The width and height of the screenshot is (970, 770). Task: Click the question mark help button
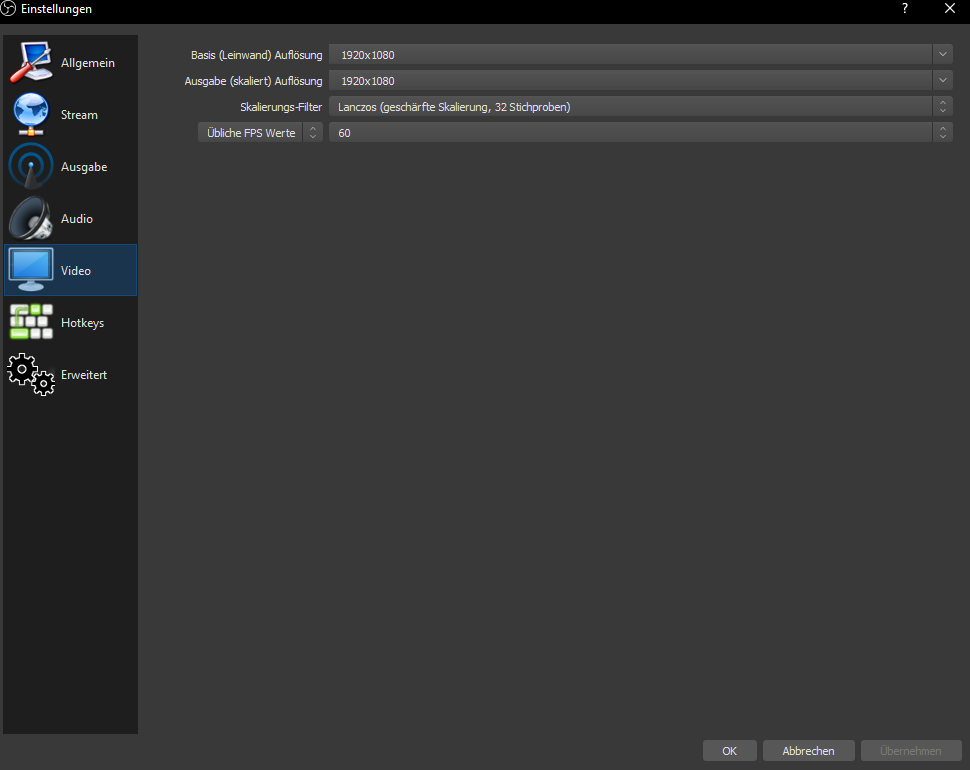(x=905, y=9)
